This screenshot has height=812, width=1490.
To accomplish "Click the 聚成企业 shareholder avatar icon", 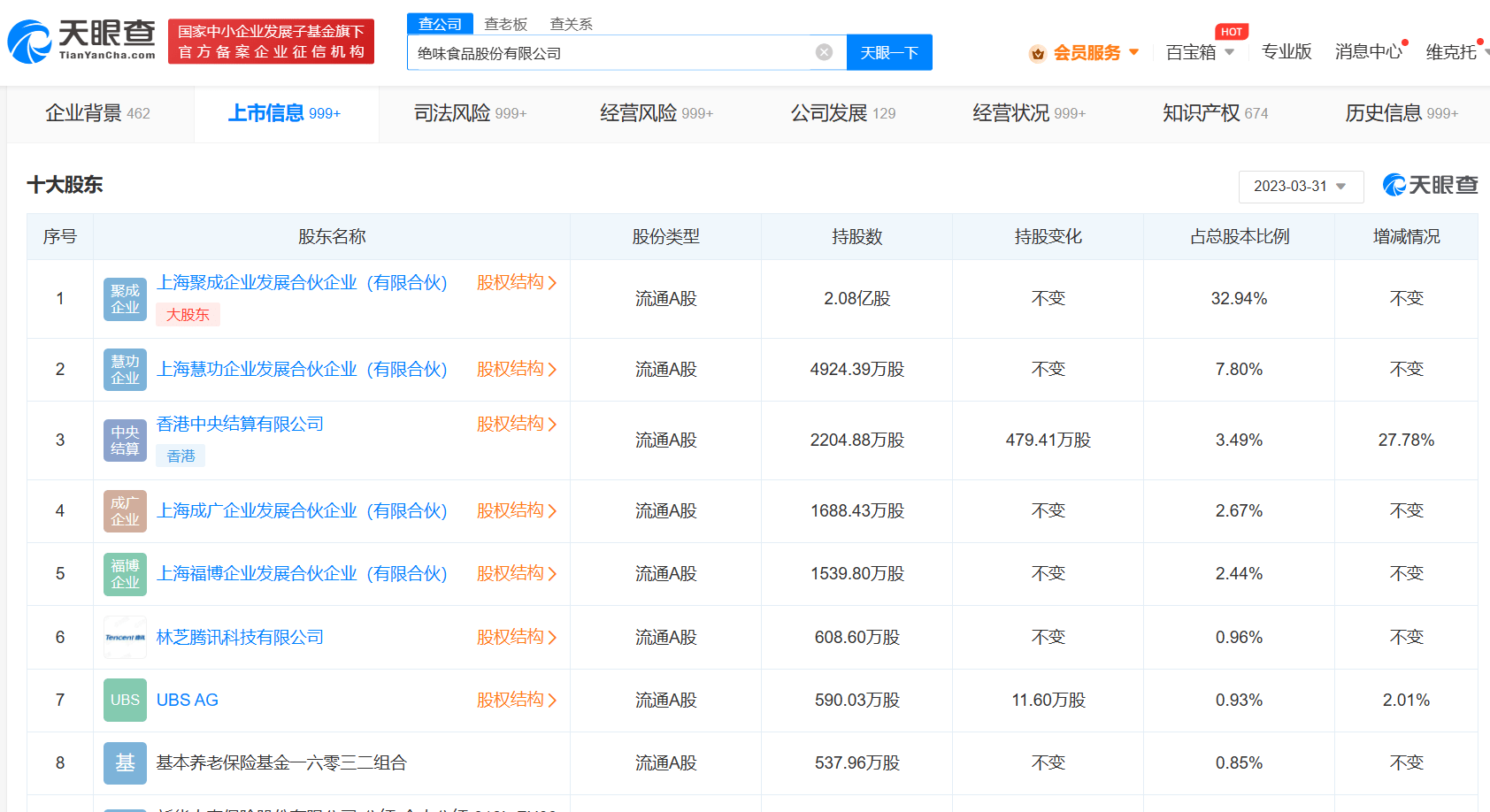I will [x=125, y=298].
